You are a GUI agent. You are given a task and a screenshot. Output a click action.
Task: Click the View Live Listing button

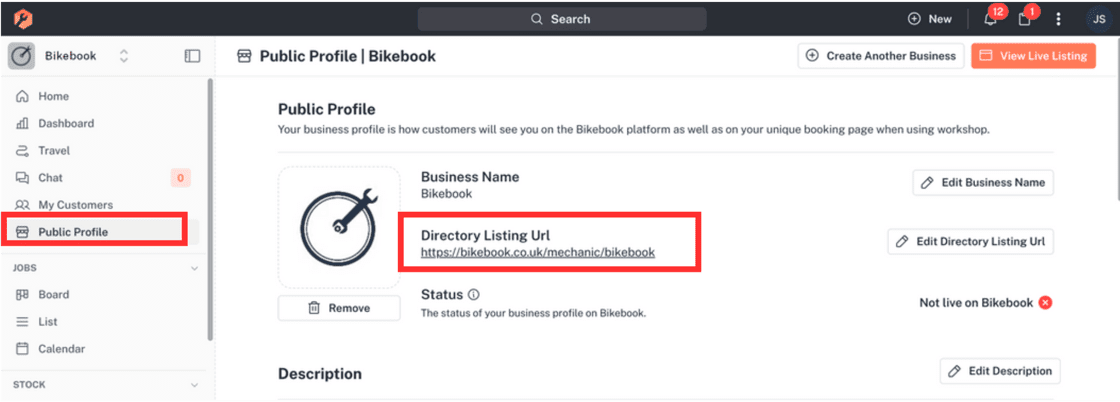coord(1033,56)
